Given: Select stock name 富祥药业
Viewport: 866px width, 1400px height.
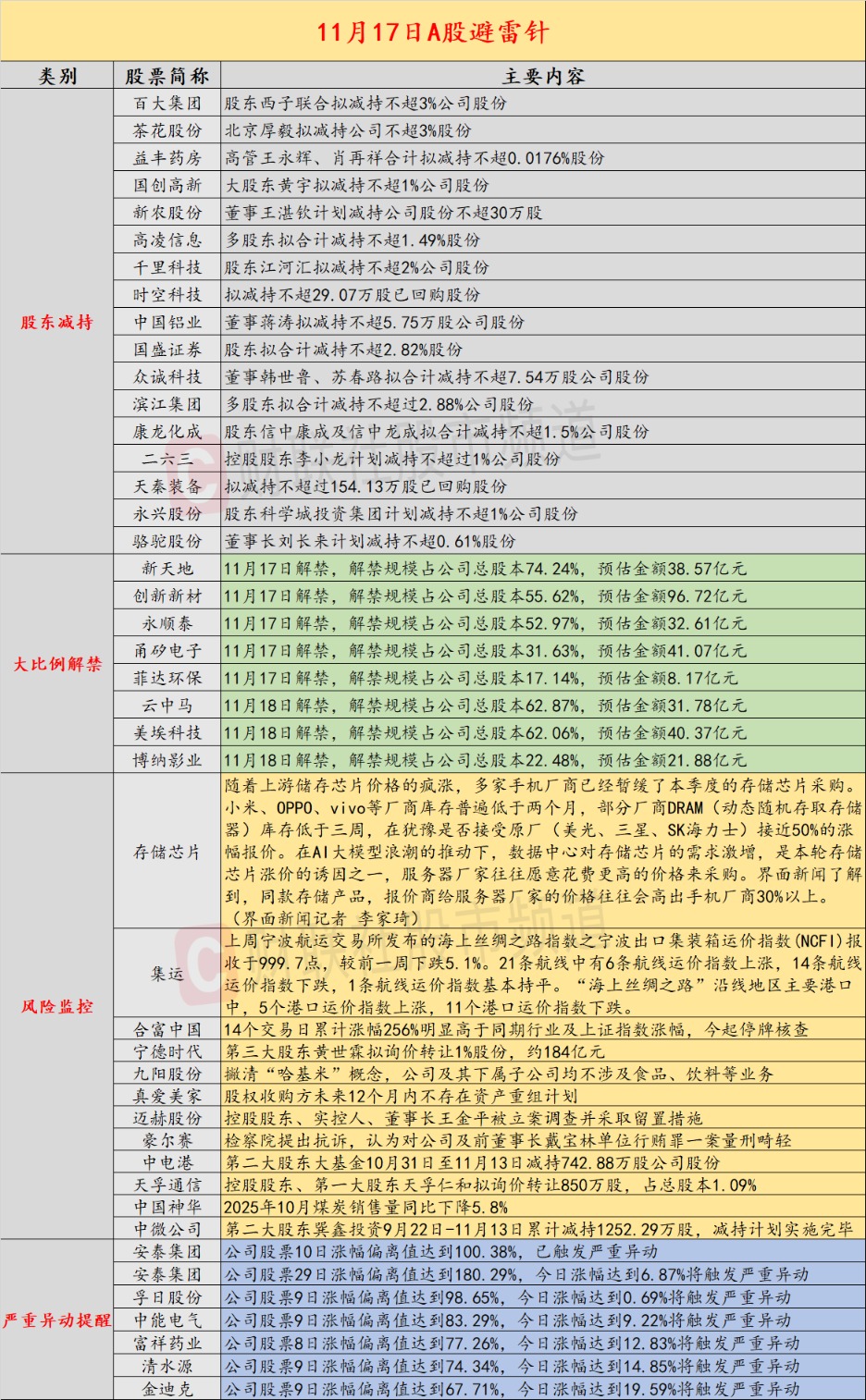Looking at the screenshot, I should pyautogui.click(x=167, y=1343).
